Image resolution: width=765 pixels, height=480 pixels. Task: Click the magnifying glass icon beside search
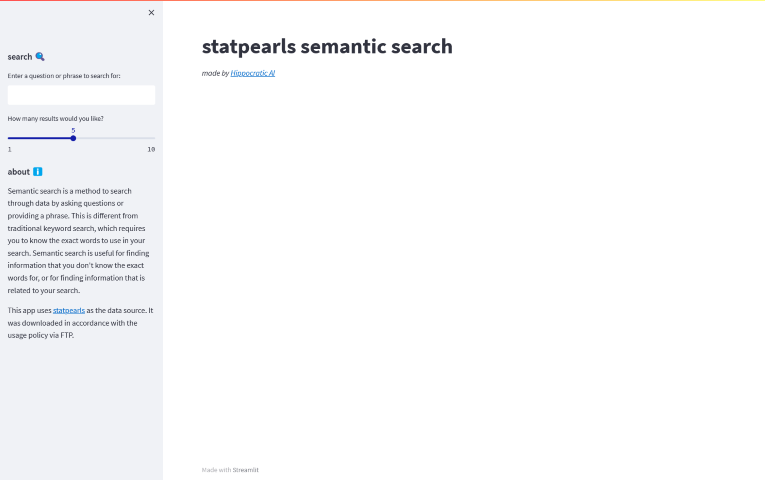40,57
